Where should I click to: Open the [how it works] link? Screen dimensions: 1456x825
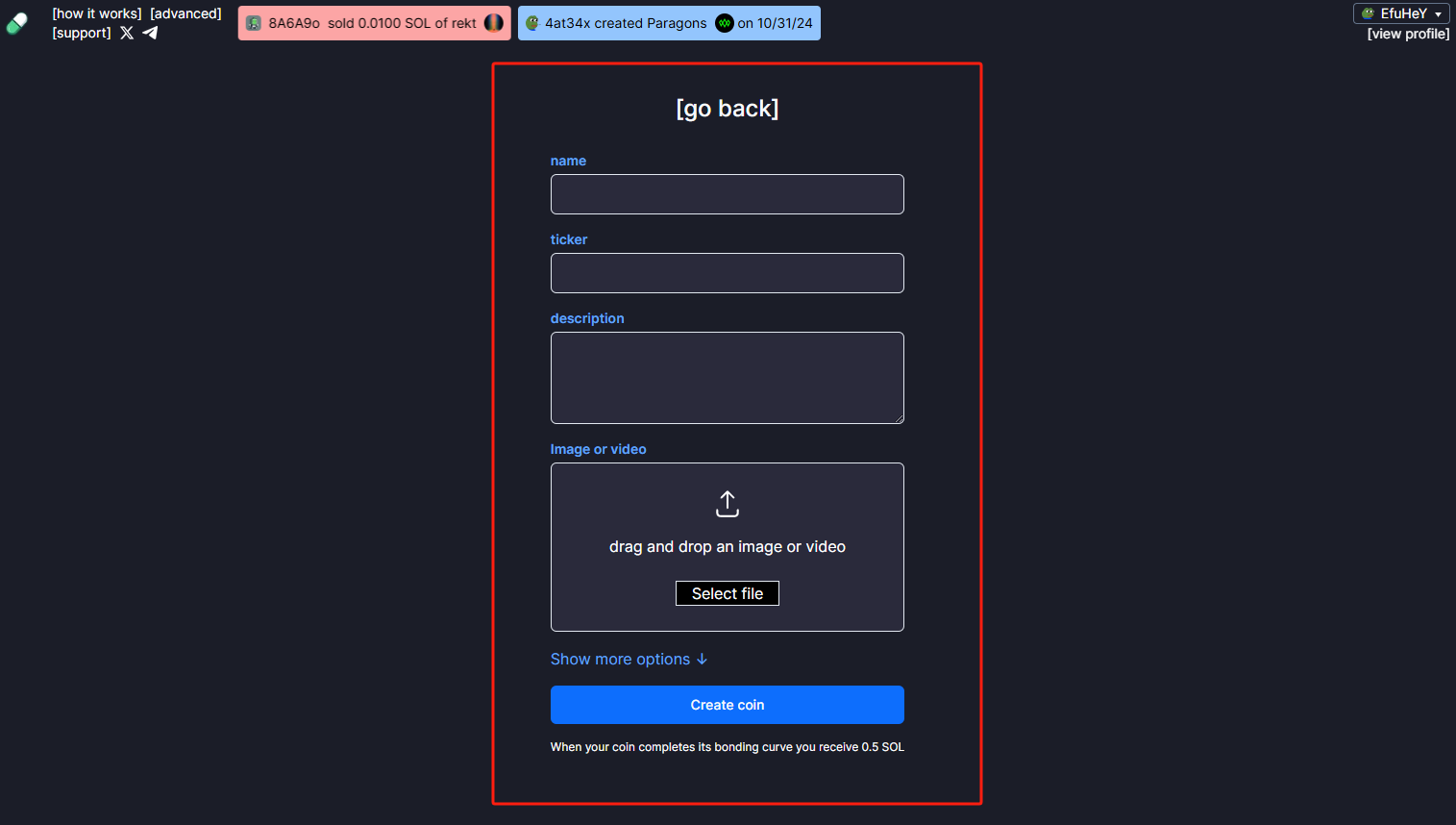pos(97,13)
